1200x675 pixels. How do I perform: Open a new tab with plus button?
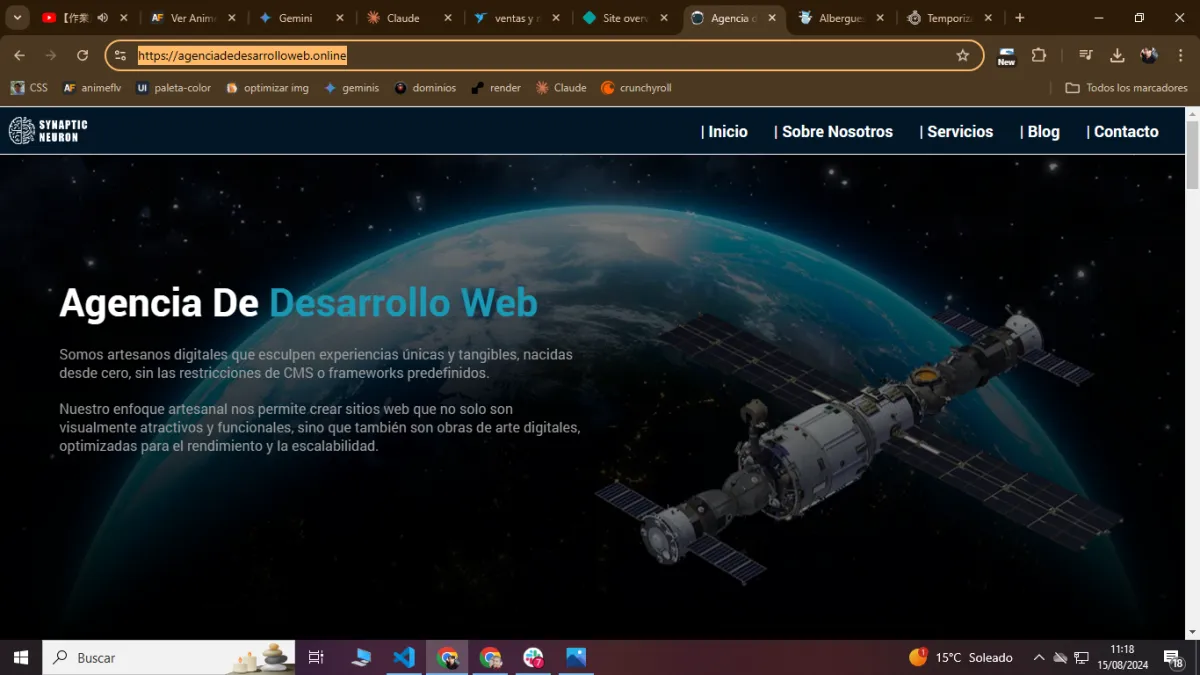[1020, 18]
